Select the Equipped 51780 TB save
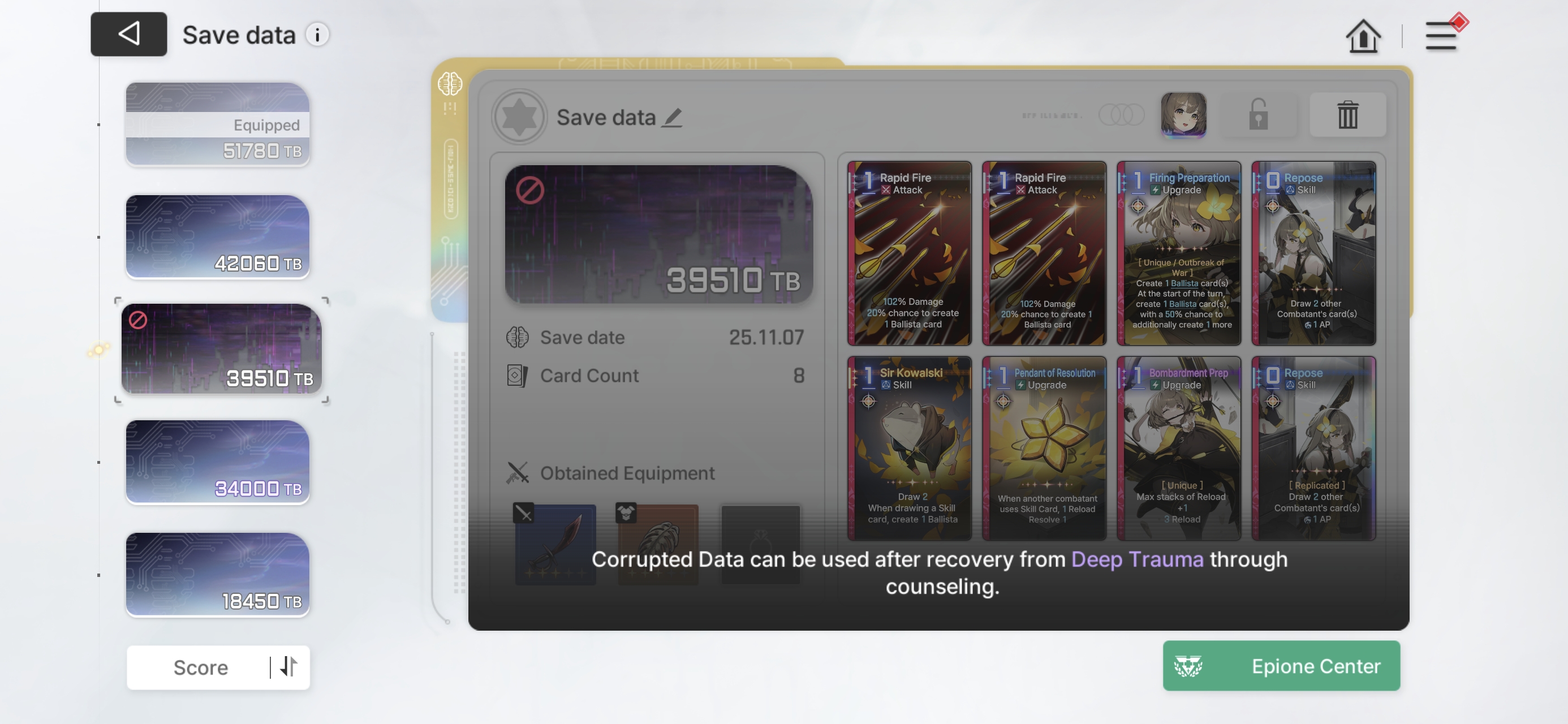 [217, 124]
